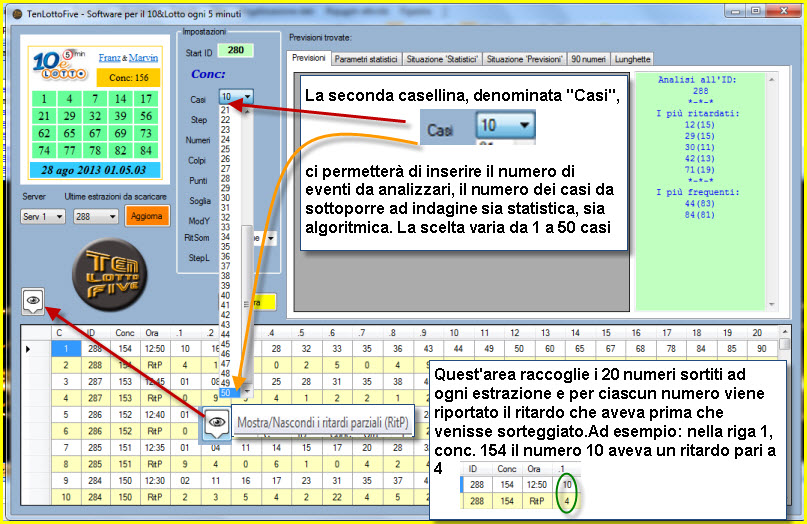Choose 50 in the Casi dropdown list
The height and width of the screenshot is (524, 807).
point(230,393)
